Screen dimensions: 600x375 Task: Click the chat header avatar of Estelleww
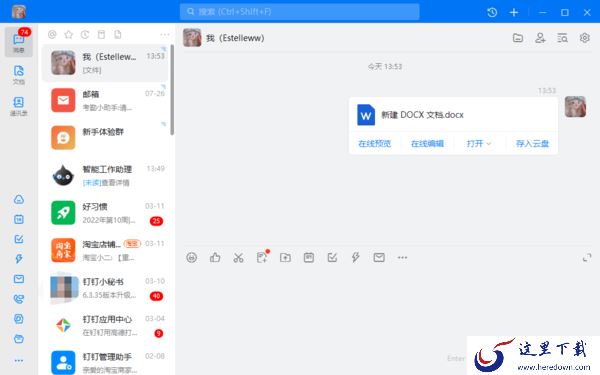[192, 38]
